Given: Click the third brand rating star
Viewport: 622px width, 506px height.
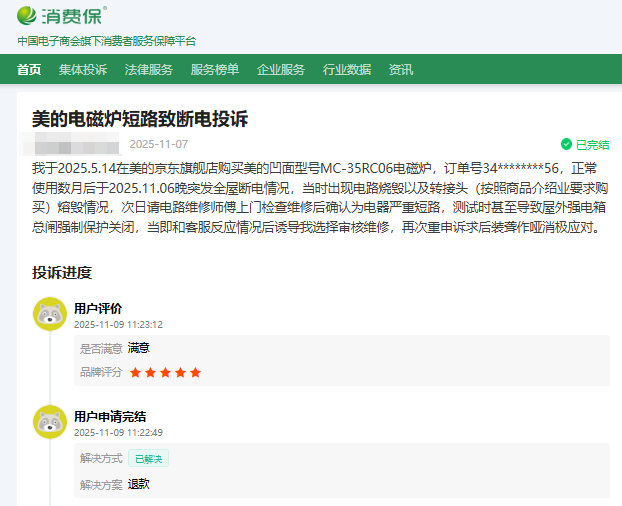Looking at the screenshot, I should coord(165,373).
